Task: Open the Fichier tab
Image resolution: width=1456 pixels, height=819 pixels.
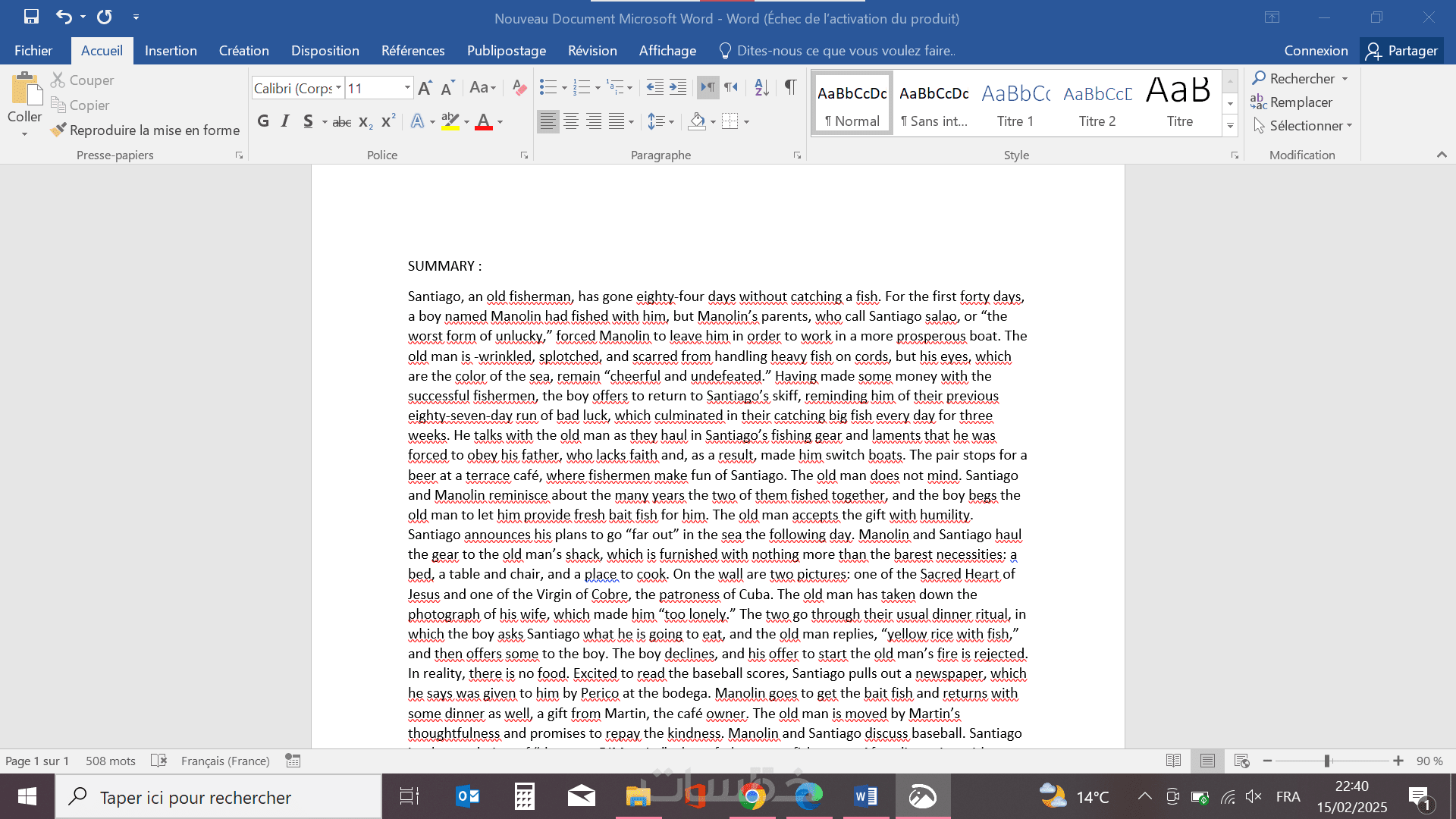Action: tap(33, 51)
